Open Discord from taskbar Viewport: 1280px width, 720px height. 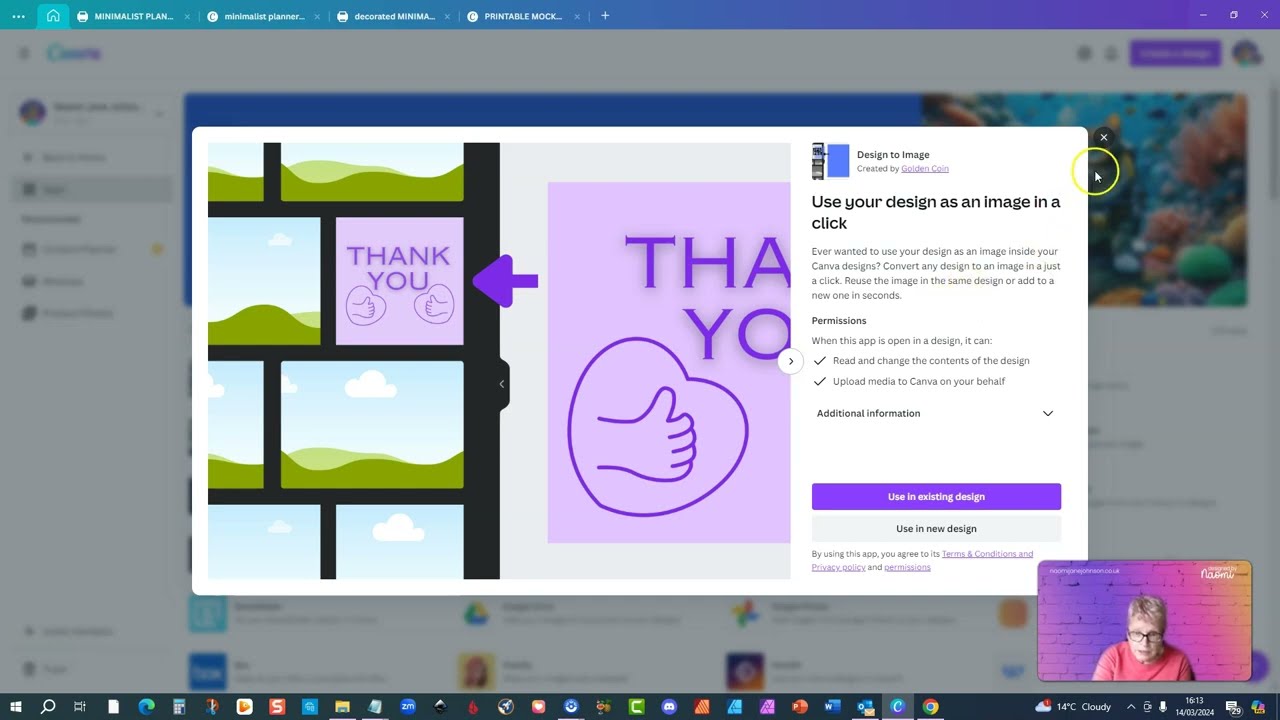coord(669,707)
